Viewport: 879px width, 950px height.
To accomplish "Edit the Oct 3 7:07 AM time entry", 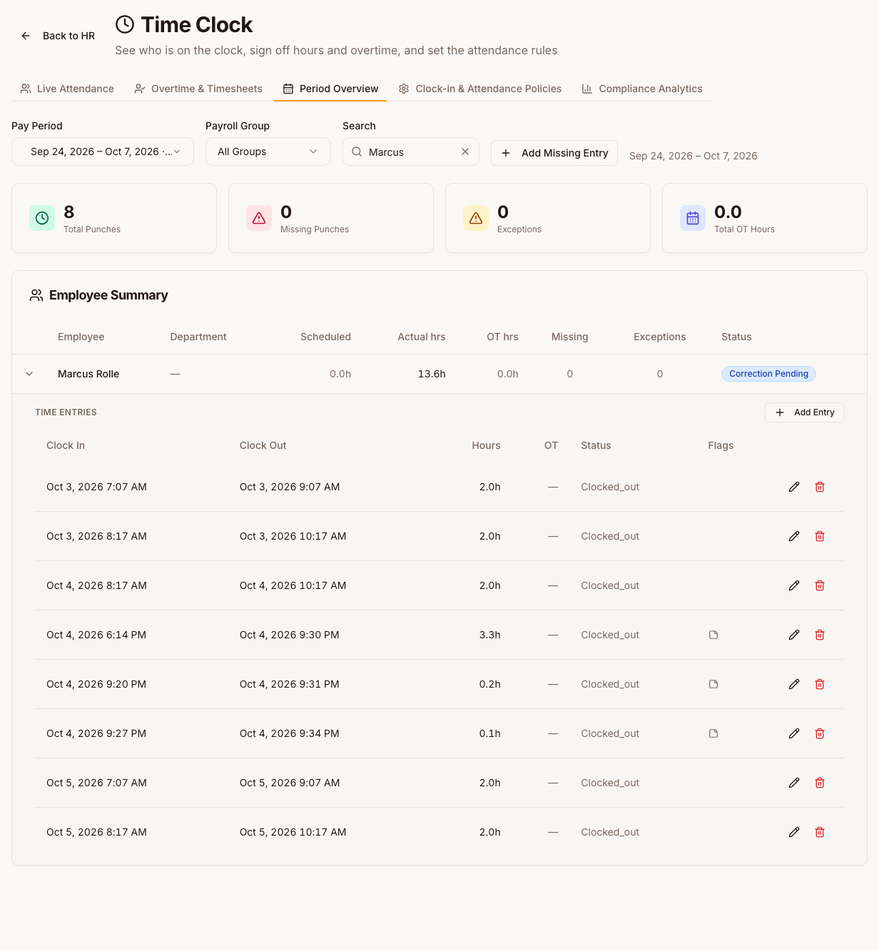I will [x=794, y=487].
